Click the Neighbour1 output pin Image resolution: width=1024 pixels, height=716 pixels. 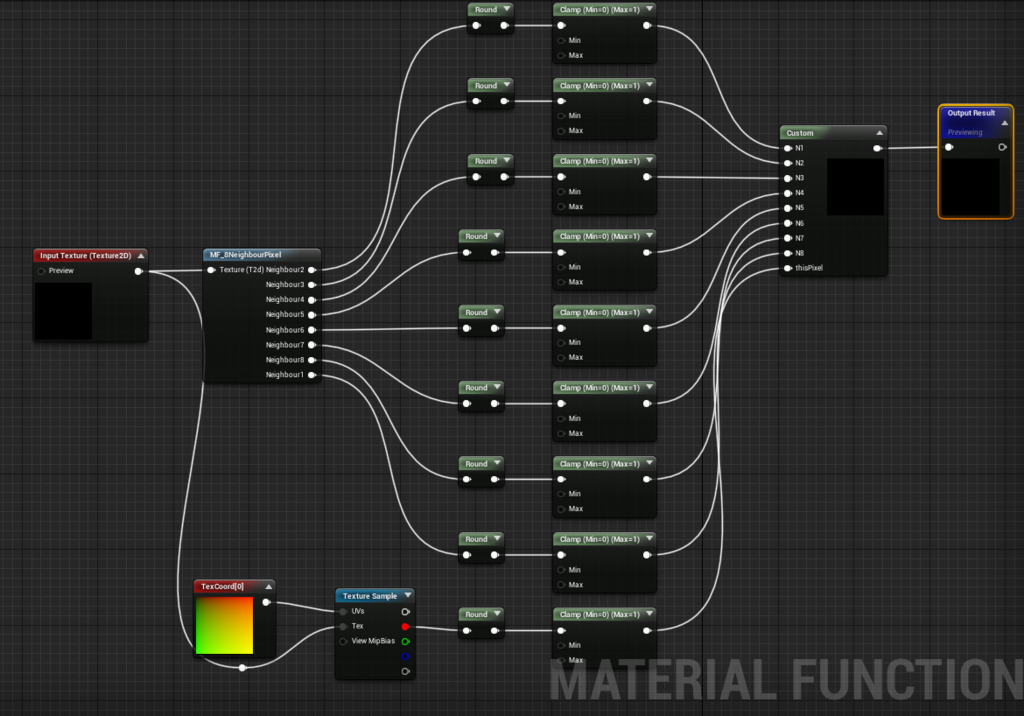click(x=312, y=375)
